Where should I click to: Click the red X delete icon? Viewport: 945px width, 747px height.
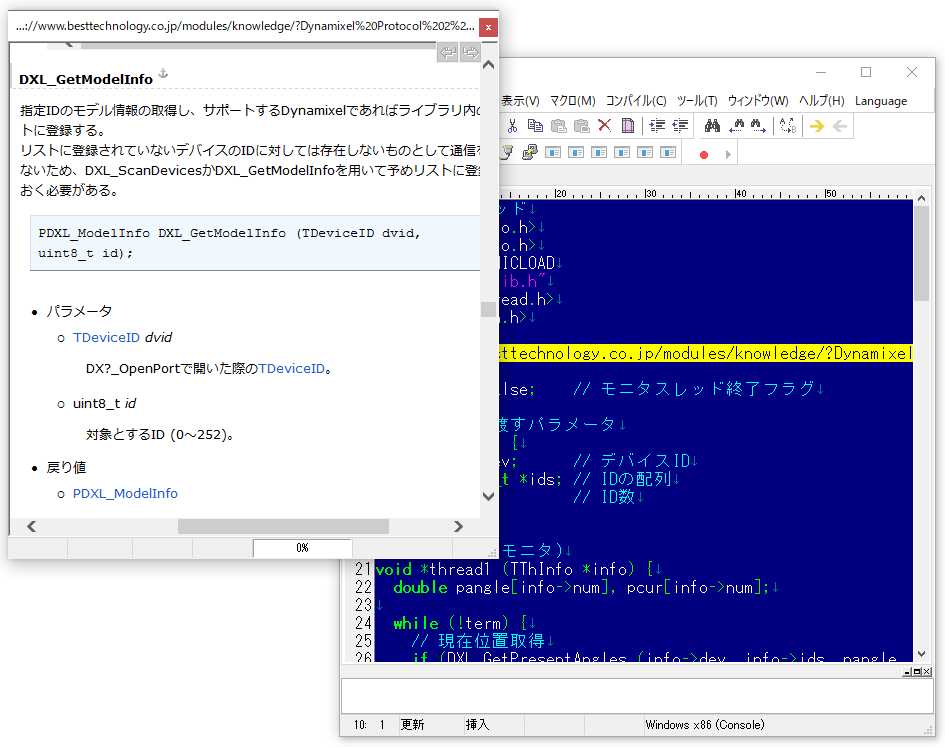[x=604, y=126]
